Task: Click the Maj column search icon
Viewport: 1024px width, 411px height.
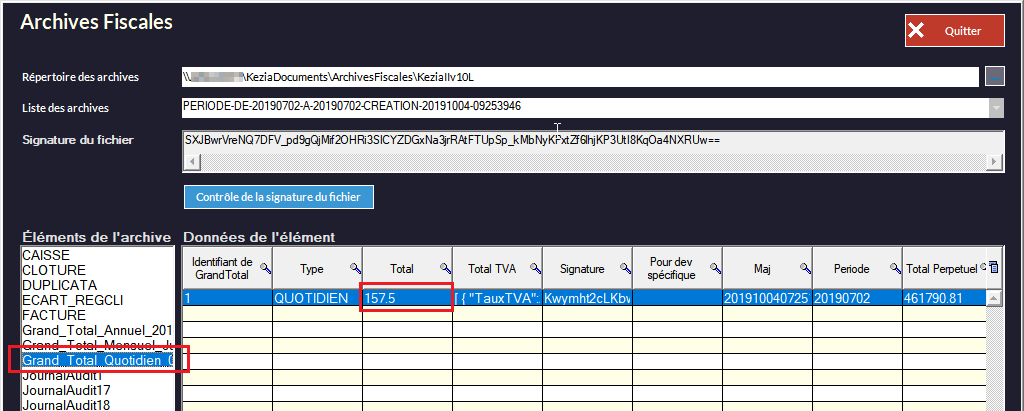Action: [805, 268]
